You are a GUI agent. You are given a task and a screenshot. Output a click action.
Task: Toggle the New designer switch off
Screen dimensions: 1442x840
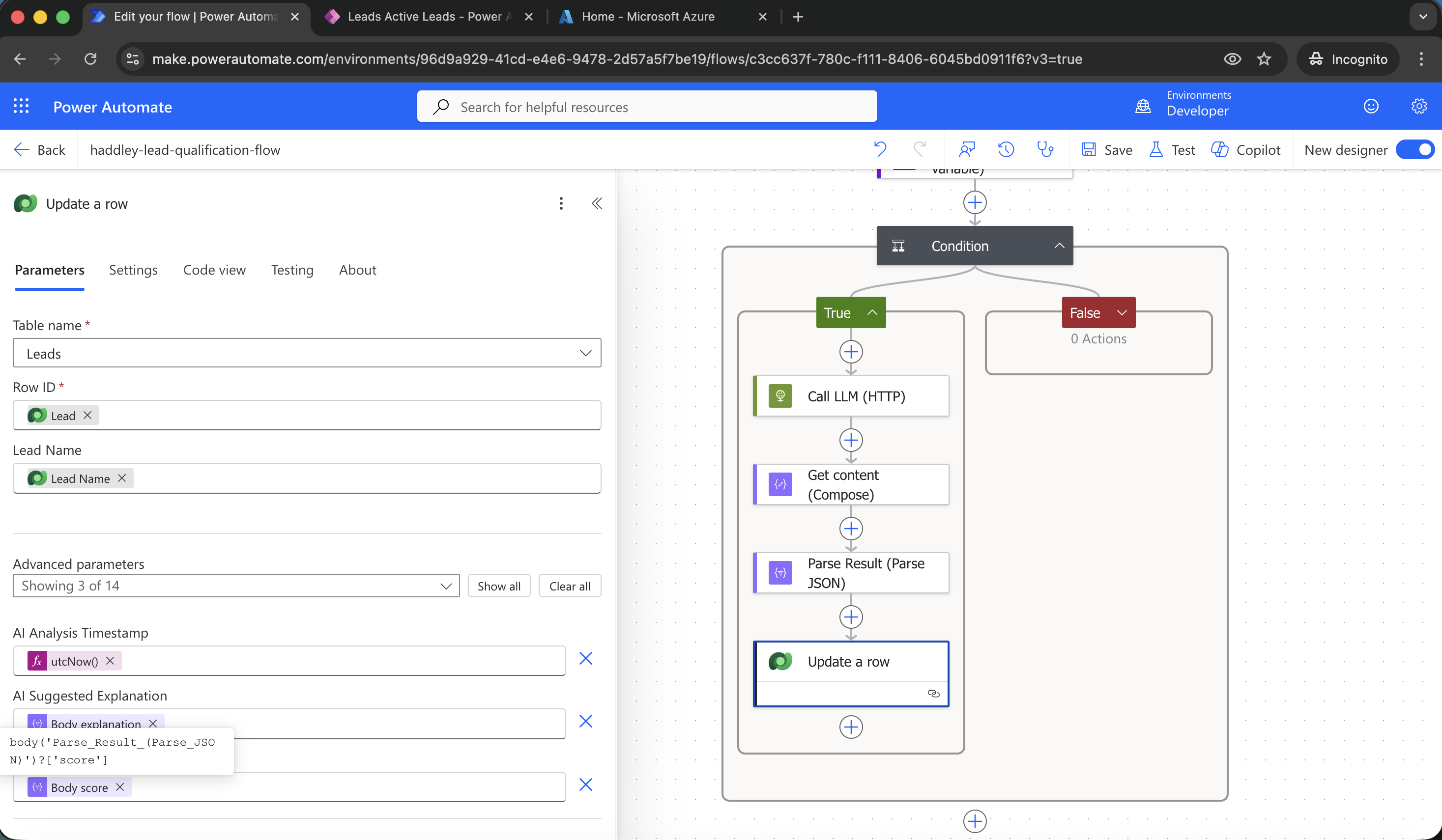1415,150
